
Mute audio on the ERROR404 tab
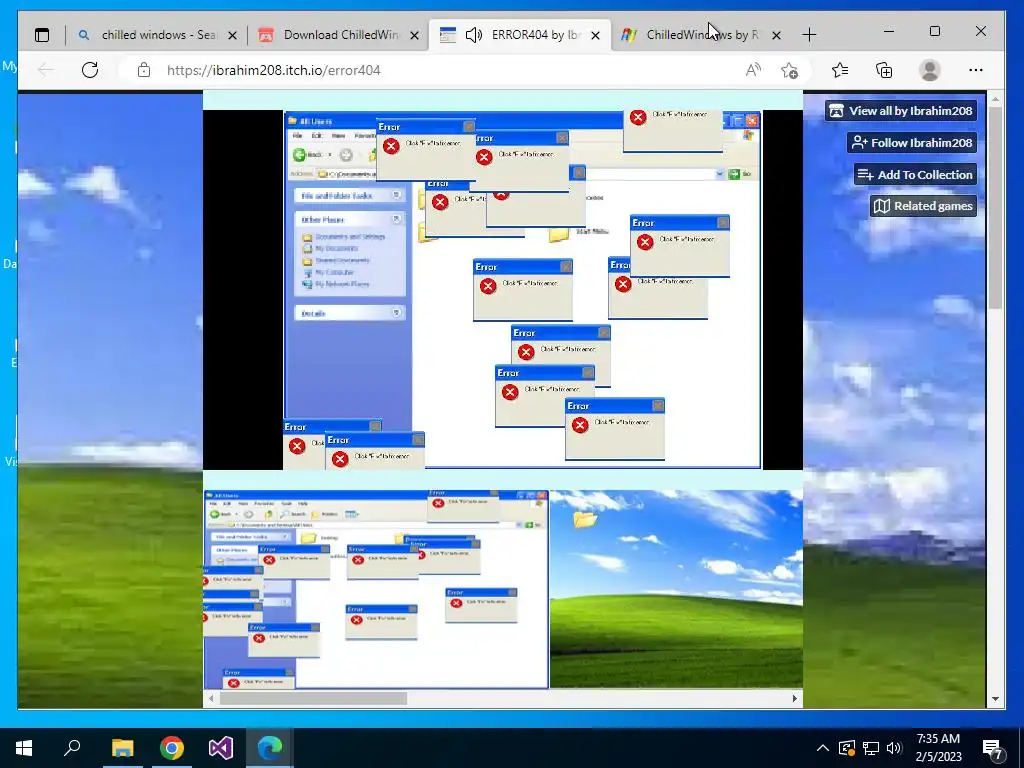pos(473,35)
